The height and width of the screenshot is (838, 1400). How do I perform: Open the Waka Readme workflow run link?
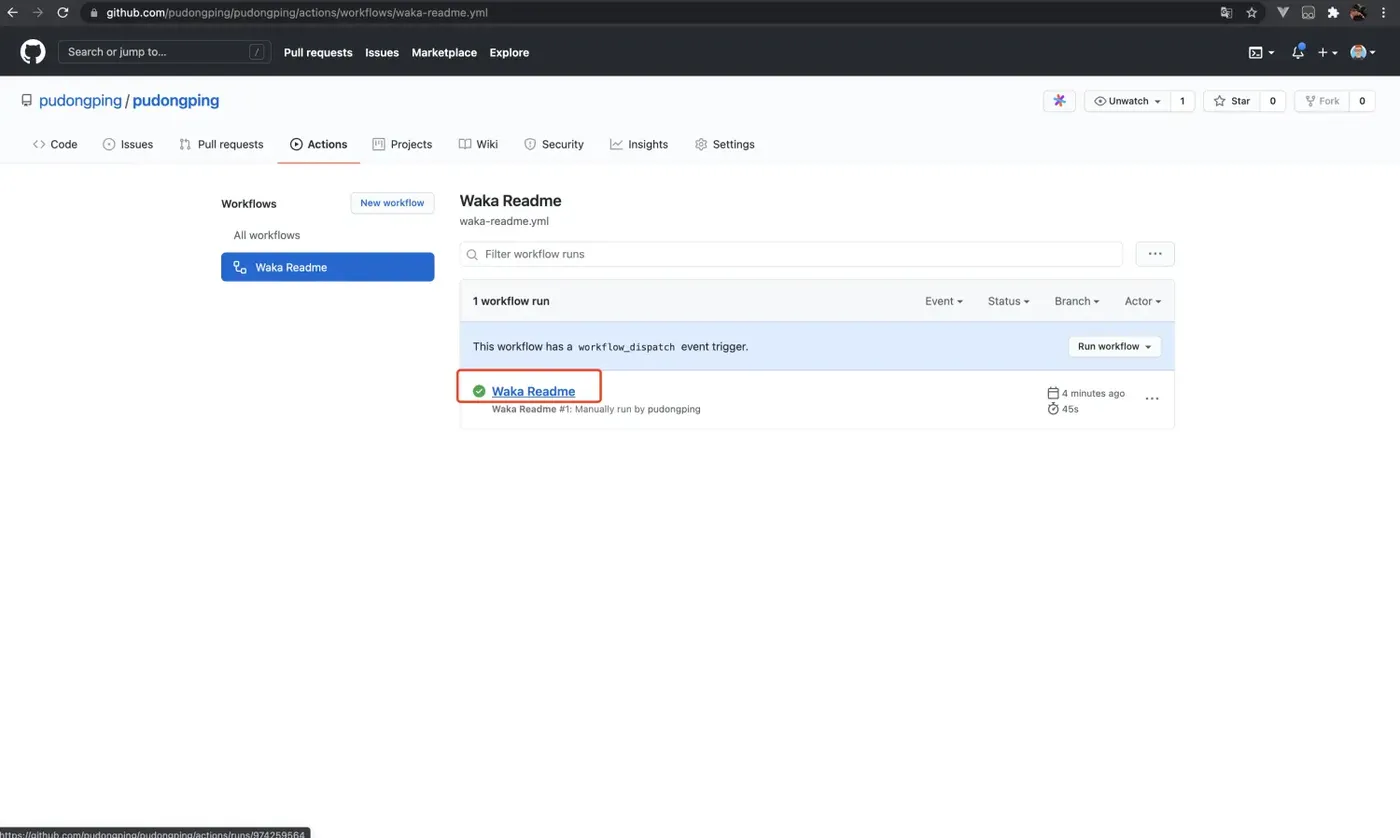pyautogui.click(x=533, y=391)
